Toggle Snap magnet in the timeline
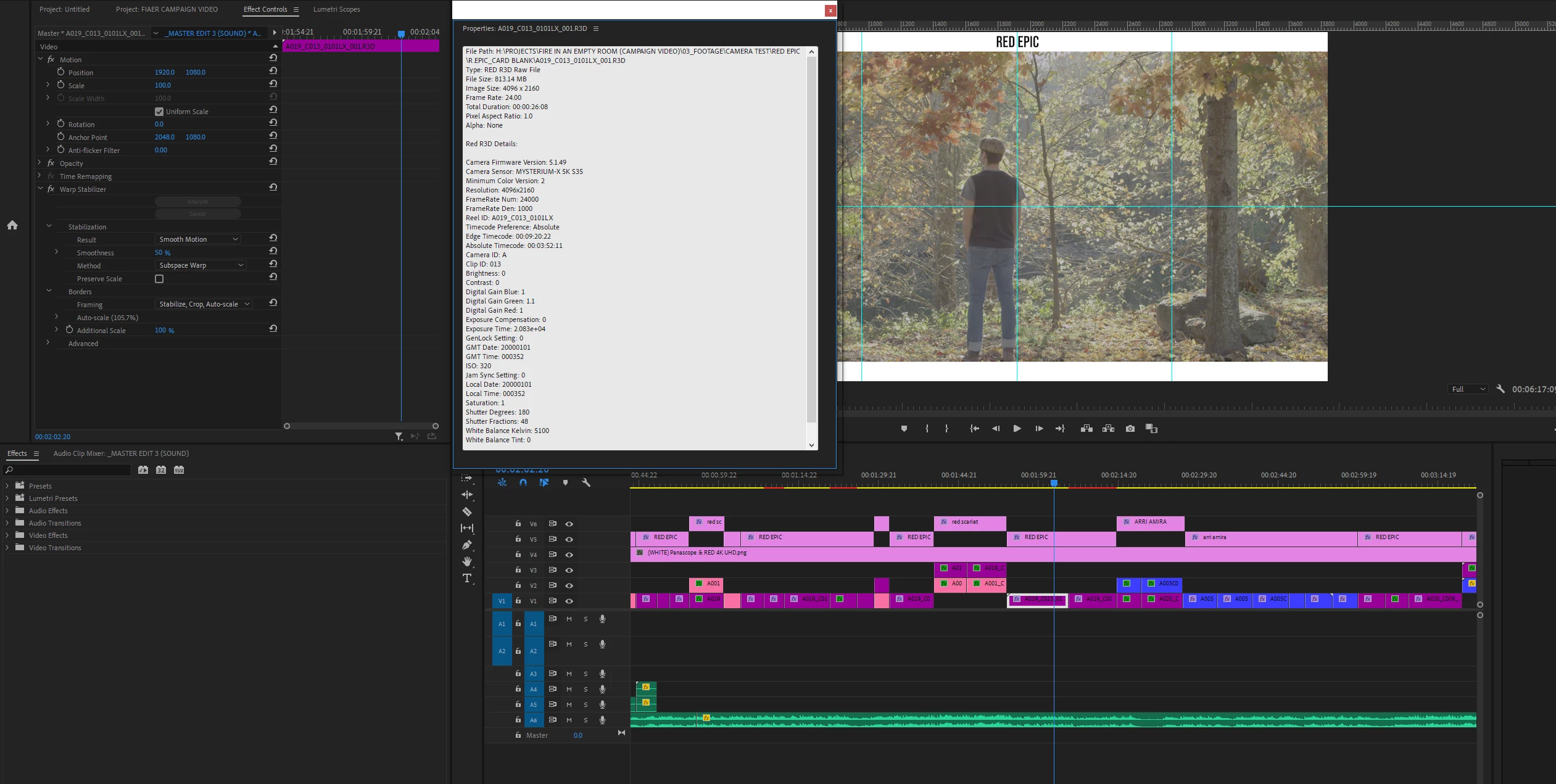Image resolution: width=1556 pixels, height=784 pixels. pos(523,482)
